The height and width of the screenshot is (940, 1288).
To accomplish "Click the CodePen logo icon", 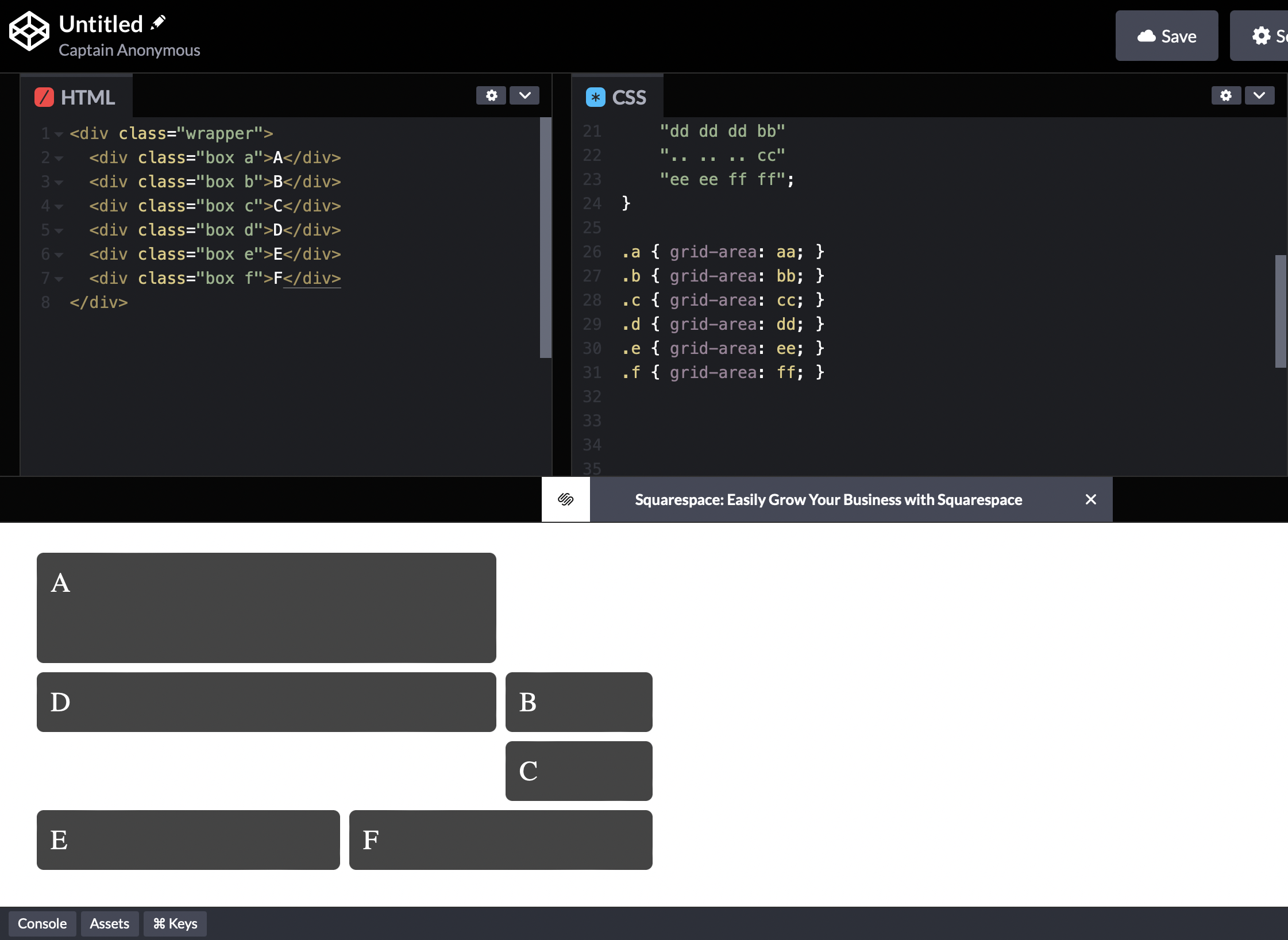I will 29,32.
